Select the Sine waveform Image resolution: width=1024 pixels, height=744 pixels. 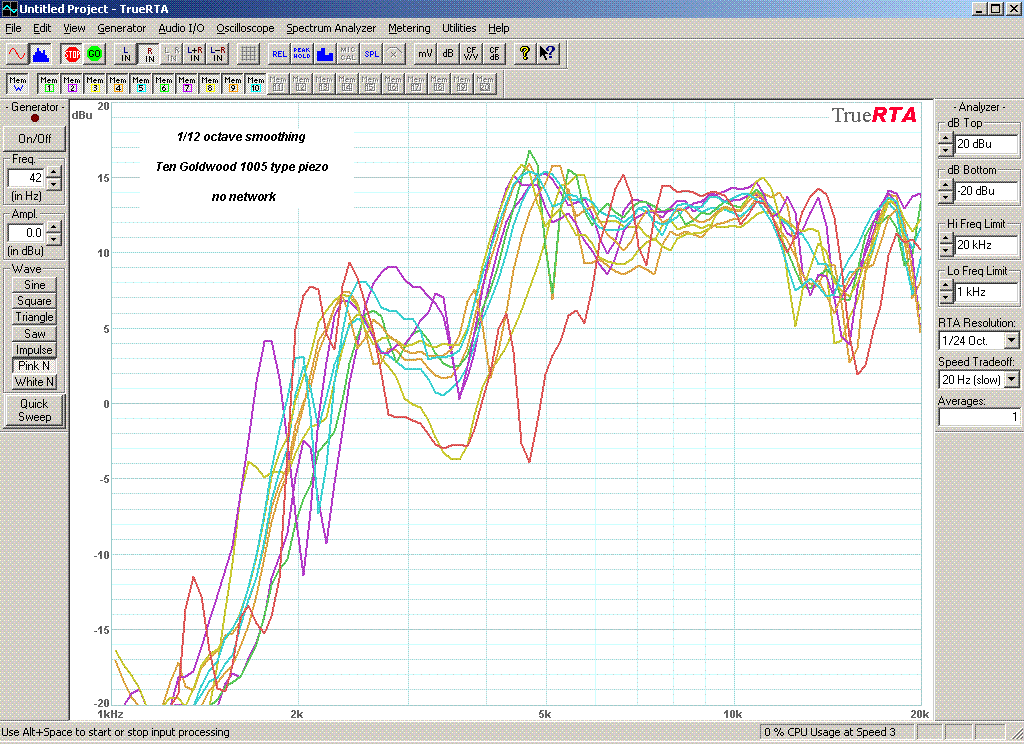34,285
